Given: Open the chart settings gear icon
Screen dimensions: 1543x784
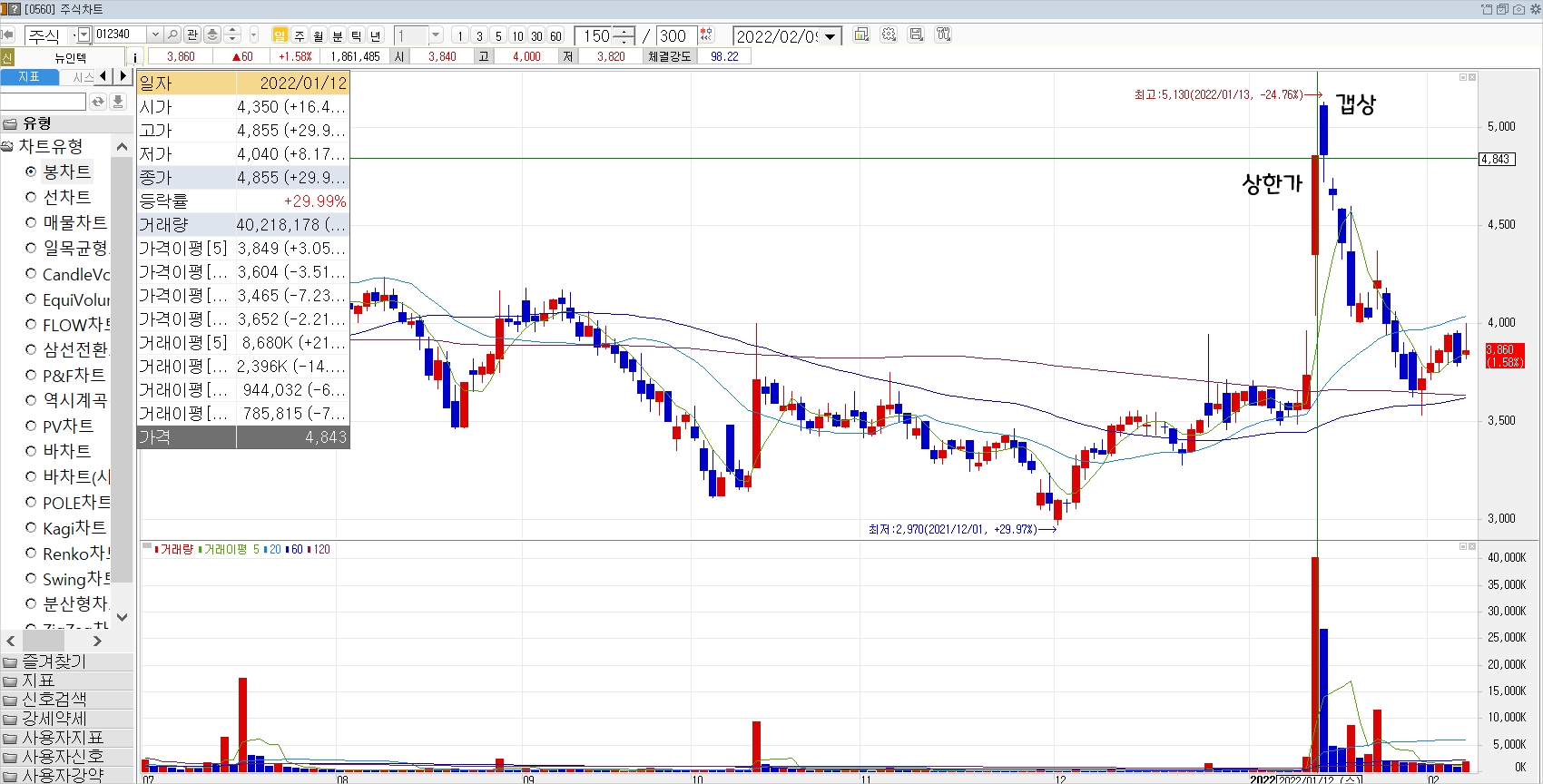Looking at the screenshot, I should [x=889, y=34].
